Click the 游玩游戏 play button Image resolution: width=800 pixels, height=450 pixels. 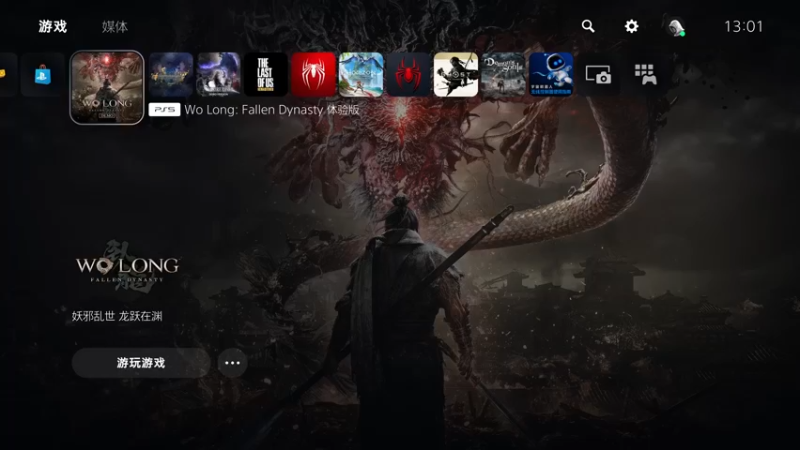click(x=141, y=363)
